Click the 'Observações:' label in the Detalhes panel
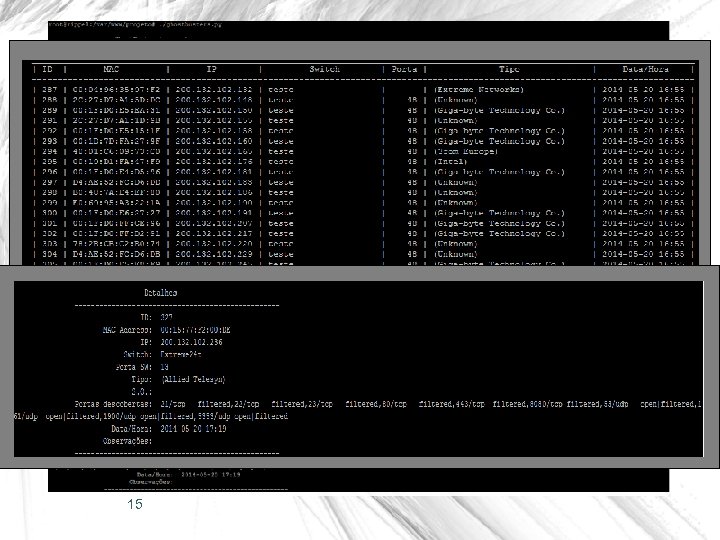The image size is (720, 540). 127,441
